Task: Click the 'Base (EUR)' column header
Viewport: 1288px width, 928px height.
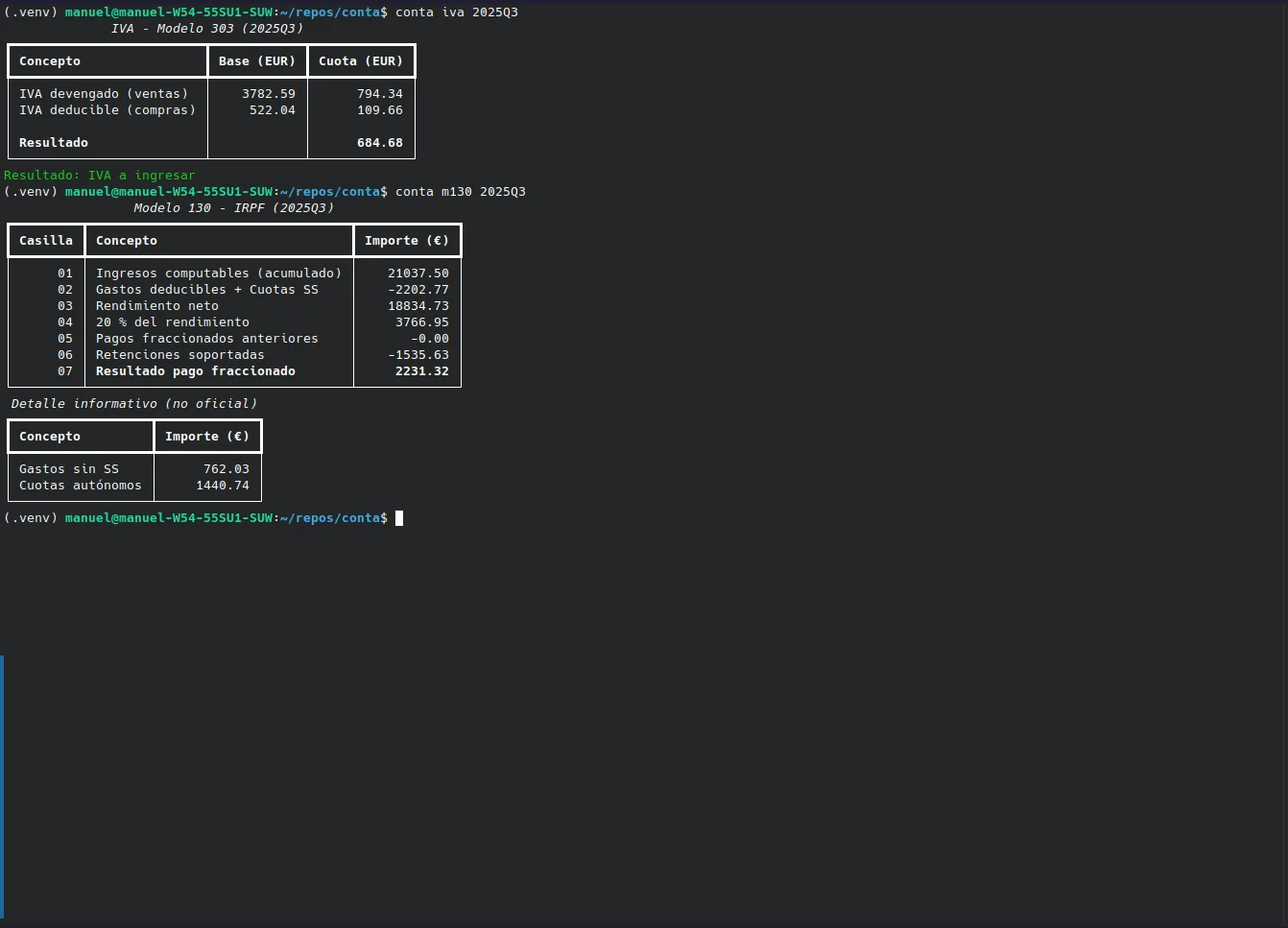Action: coord(256,61)
